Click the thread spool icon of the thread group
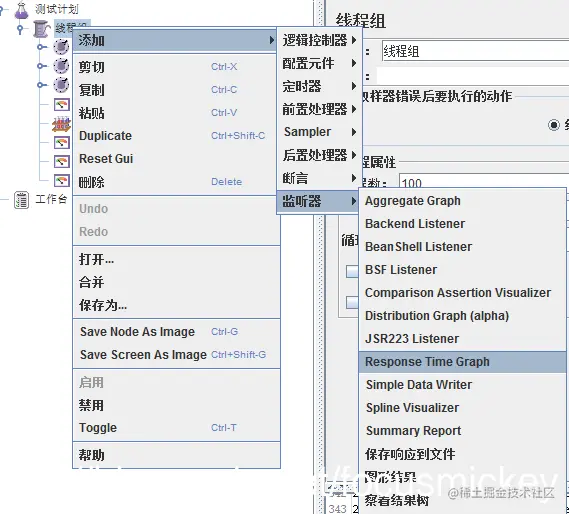 [x=41, y=29]
